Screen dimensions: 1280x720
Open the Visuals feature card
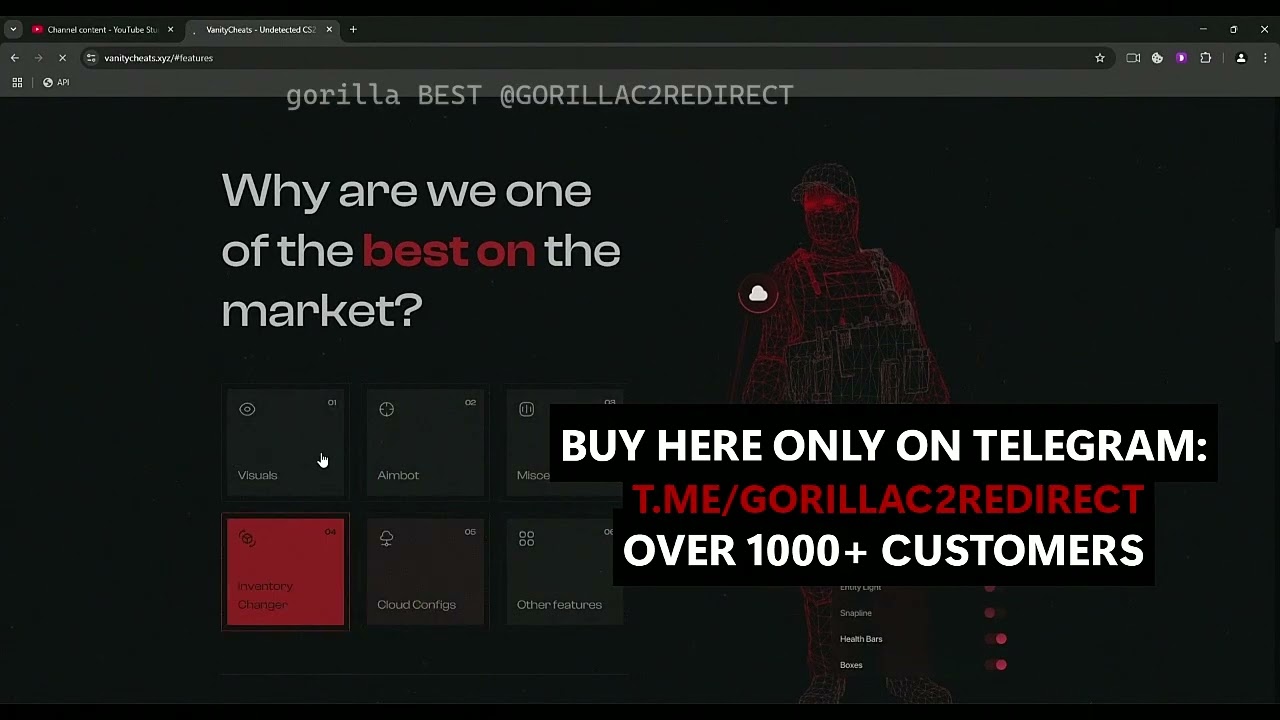285,443
